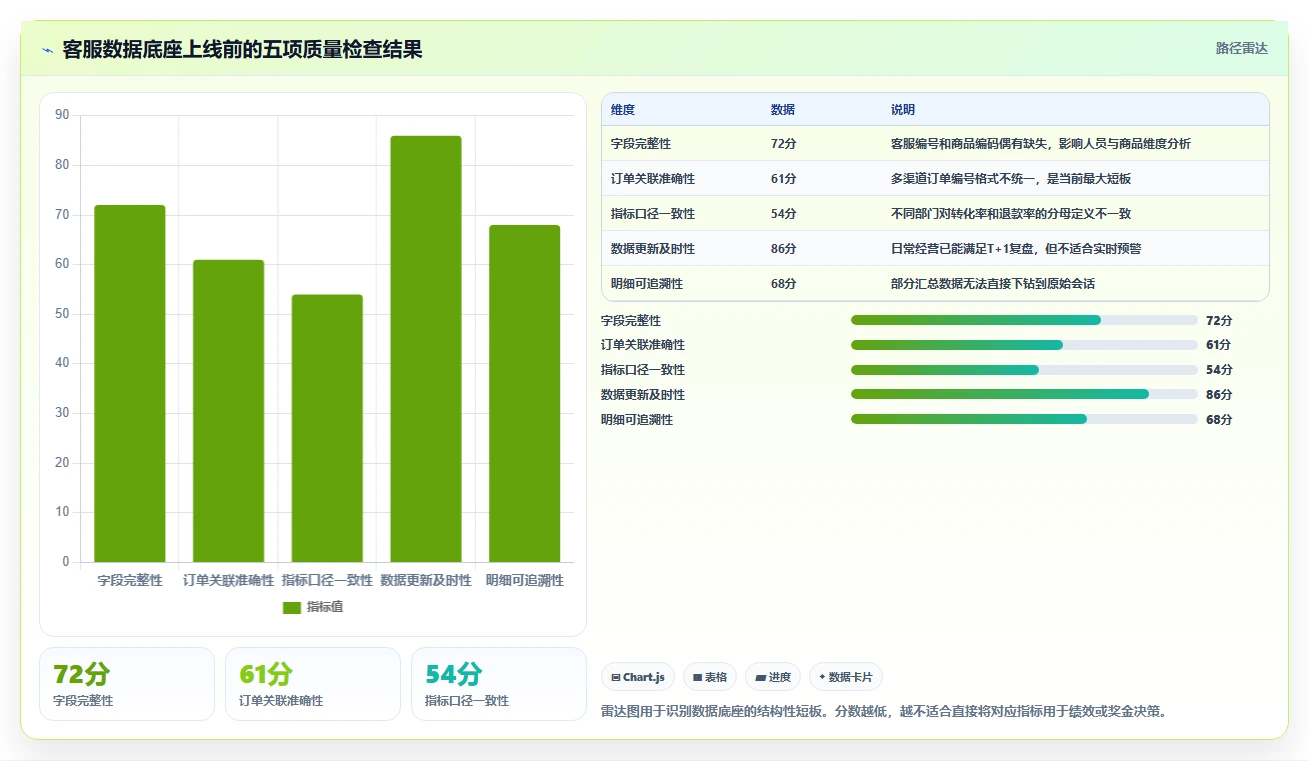Click the 90 y-axis tick label
Viewport: 1309px width, 761px height.
(62, 115)
